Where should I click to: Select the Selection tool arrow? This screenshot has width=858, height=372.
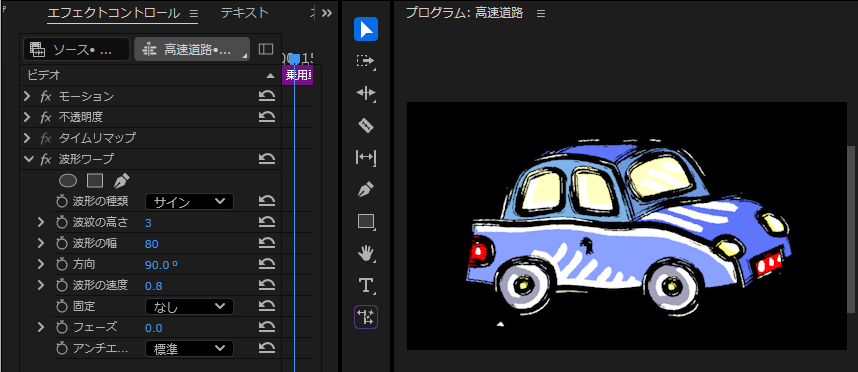(366, 29)
